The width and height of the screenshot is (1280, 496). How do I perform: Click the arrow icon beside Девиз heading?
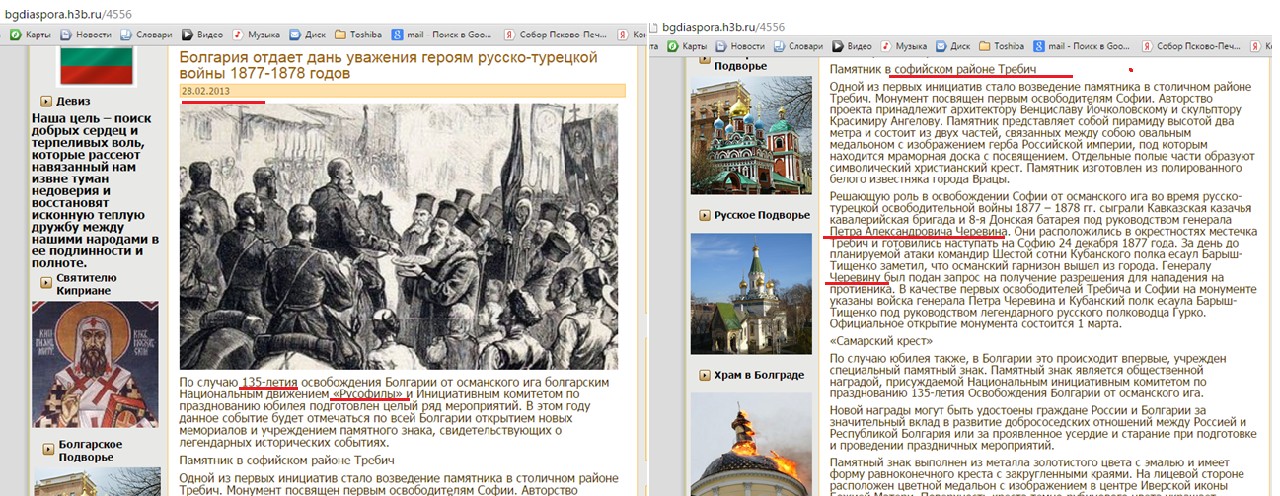[46, 101]
